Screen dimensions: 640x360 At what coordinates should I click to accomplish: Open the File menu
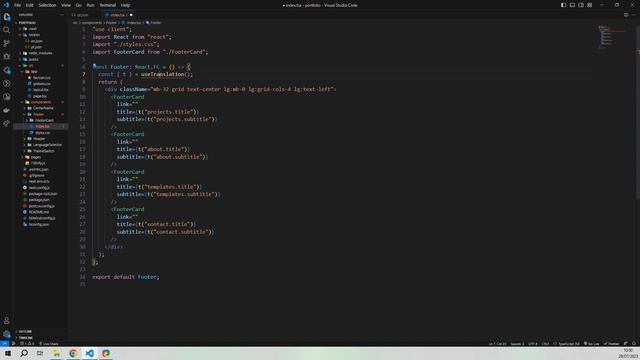17,5
